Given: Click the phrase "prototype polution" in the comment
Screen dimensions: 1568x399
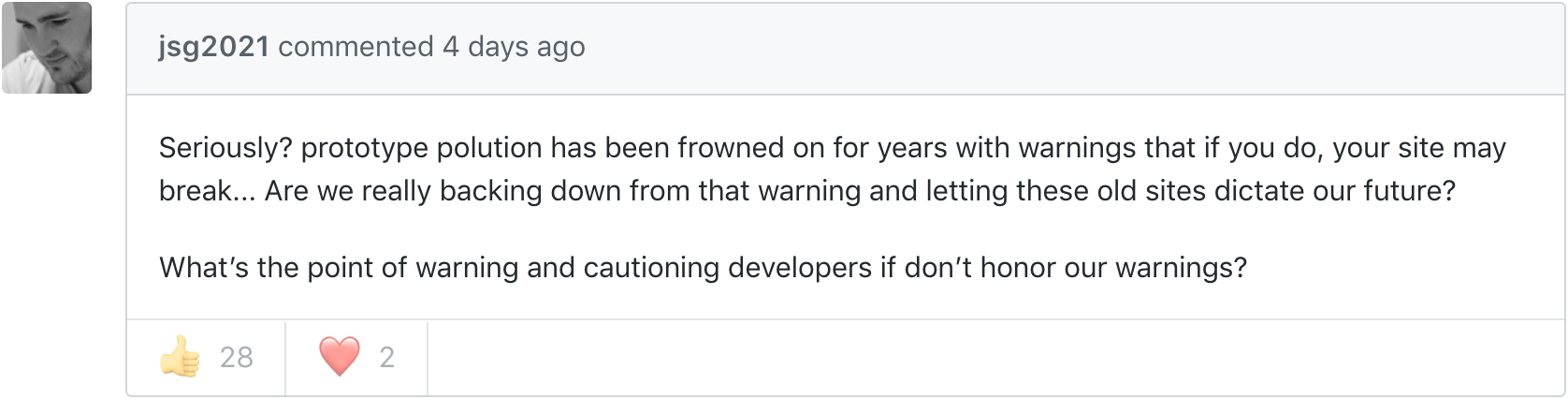Looking at the screenshot, I should [421, 148].
